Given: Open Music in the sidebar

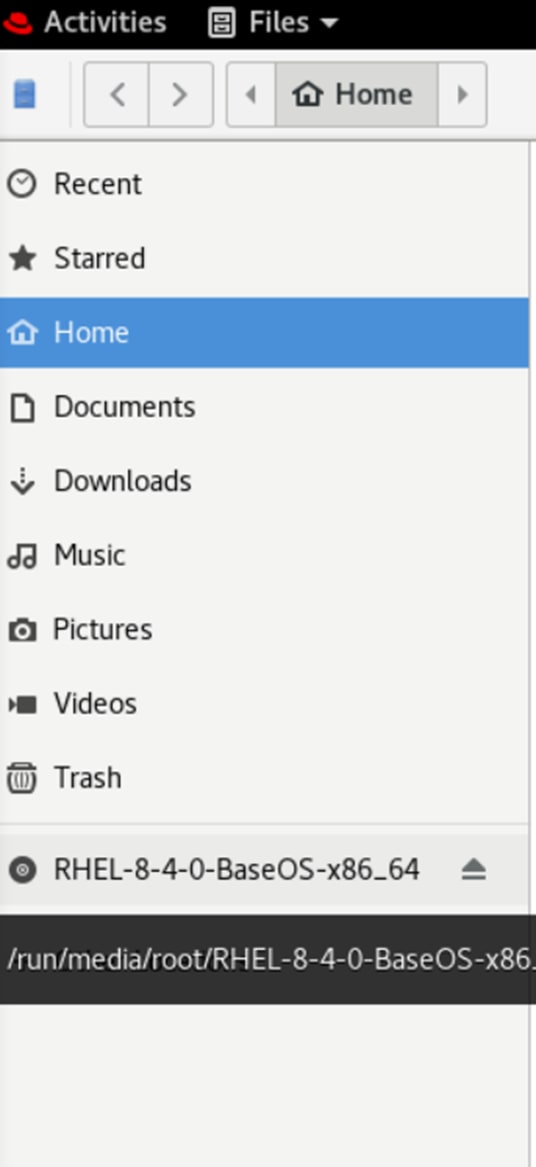Looking at the screenshot, I should 264,555.
